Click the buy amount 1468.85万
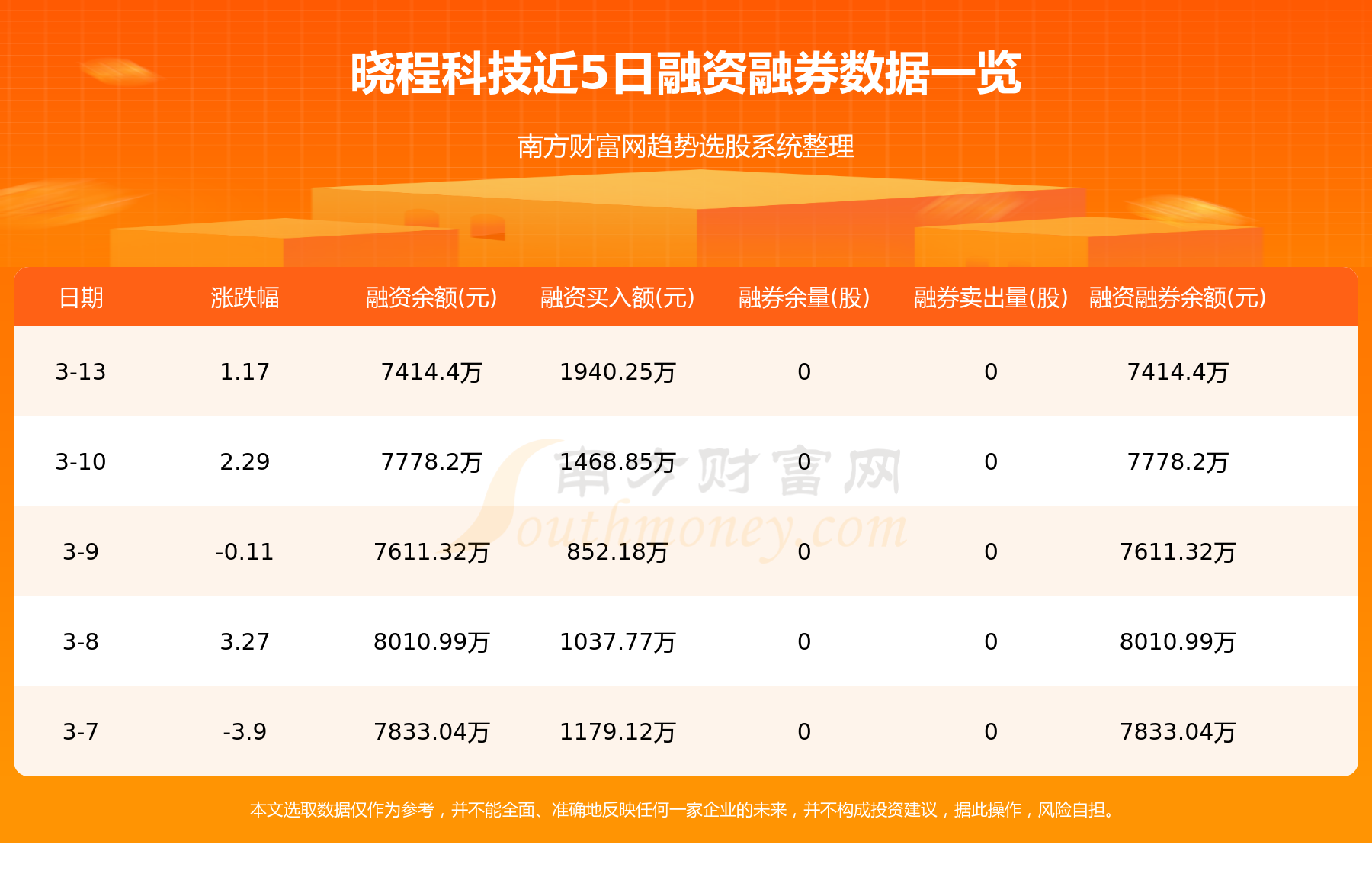1372x877 pixels. (617, 461)
